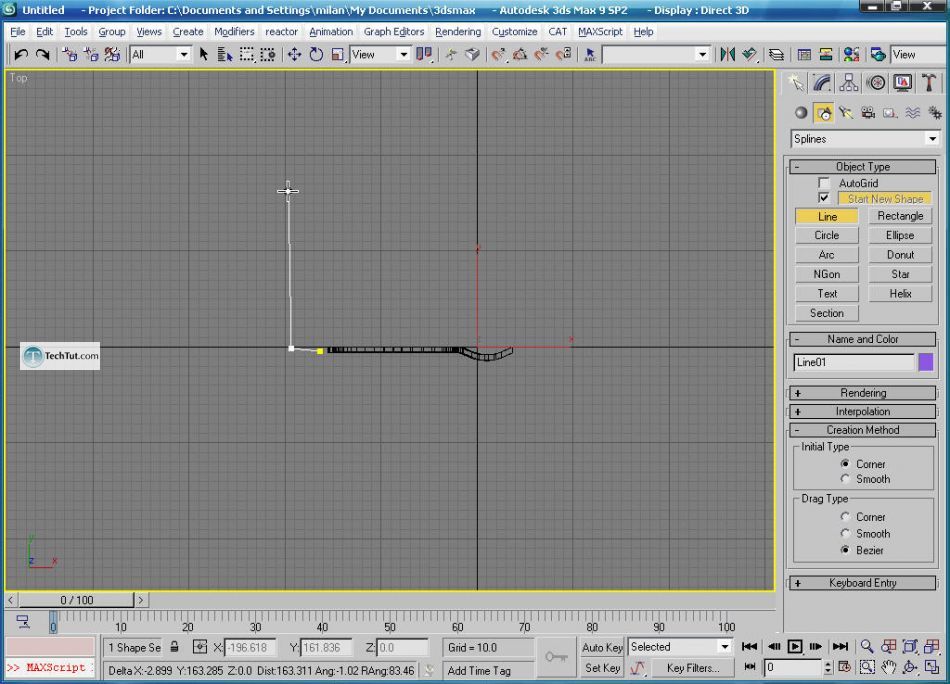The height and width of the screenshot is (684, 950).
Task: Collapse the Creation Method rollout
Action: 863,430
